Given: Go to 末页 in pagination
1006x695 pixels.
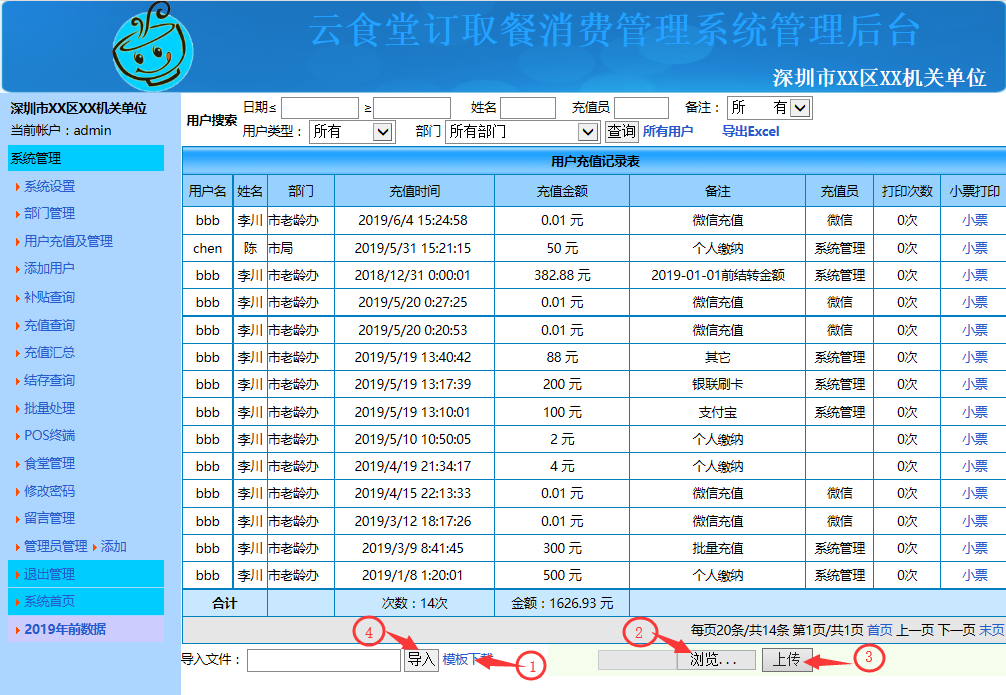Looking at the screenshot, I should 991,630.
